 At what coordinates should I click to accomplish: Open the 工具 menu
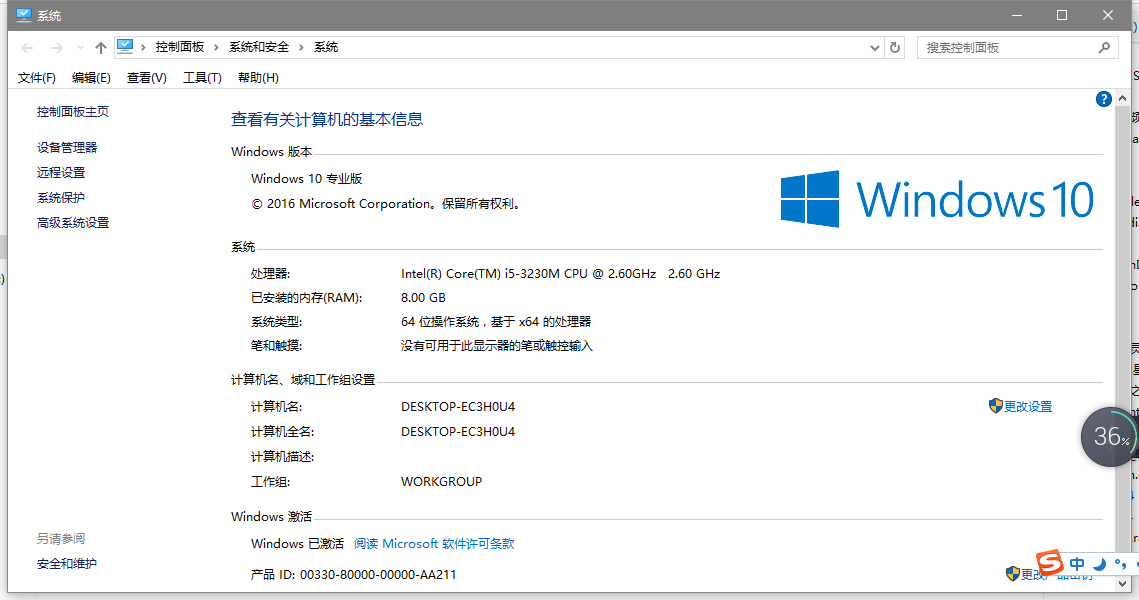(201, 77)
